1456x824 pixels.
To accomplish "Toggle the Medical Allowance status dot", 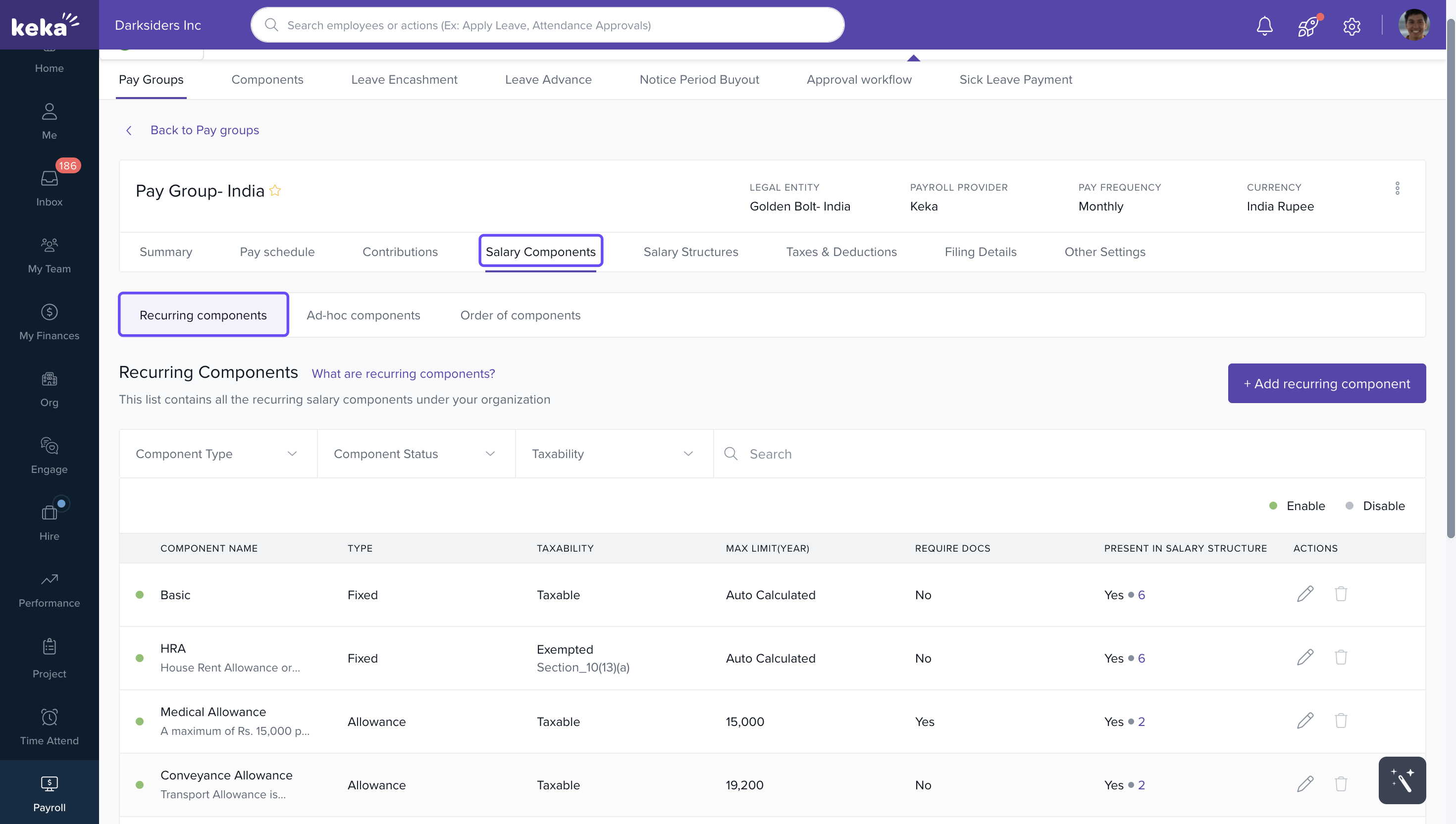I will click(140, 721).
